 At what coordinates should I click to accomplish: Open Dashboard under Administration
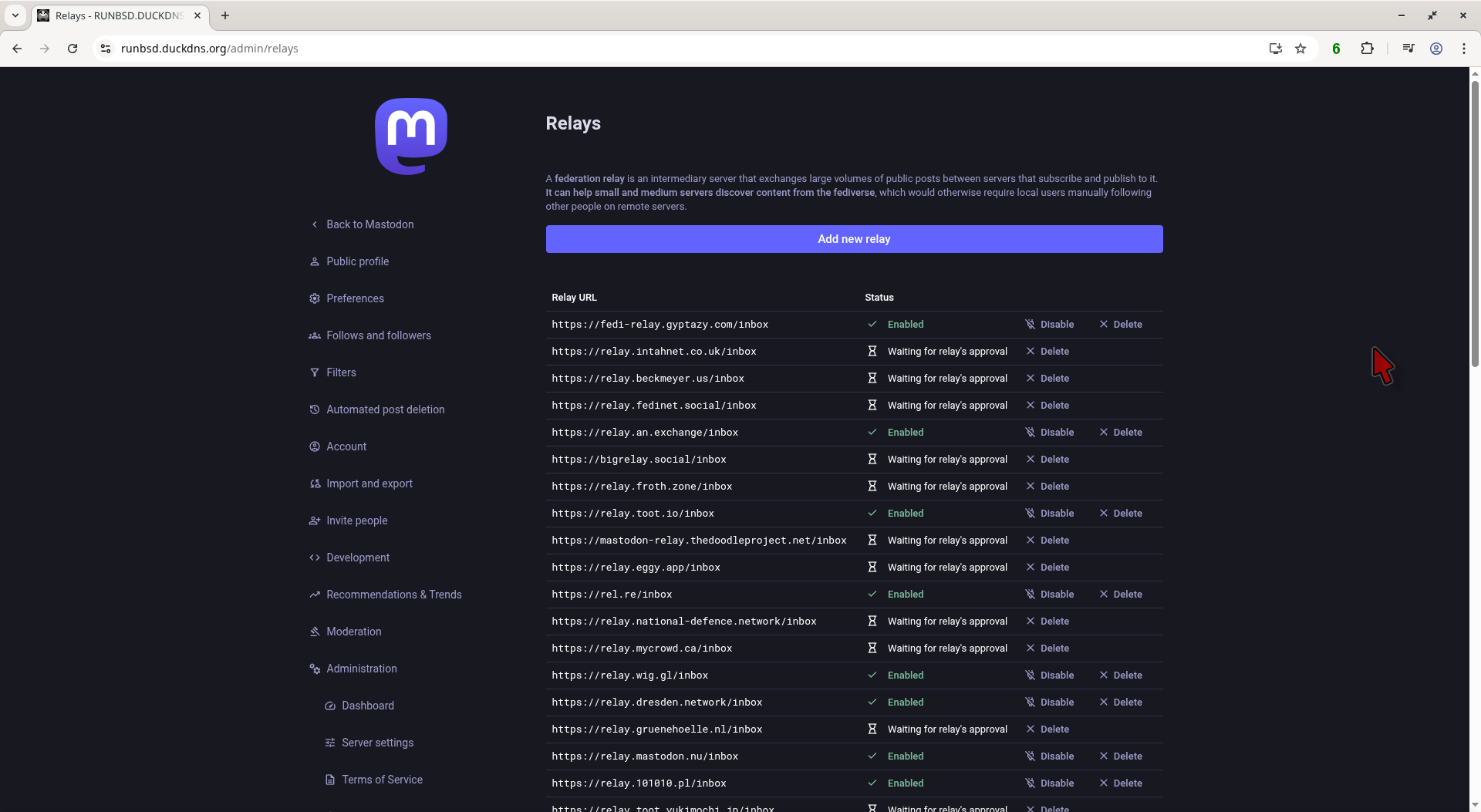click(x=359, y=706)
